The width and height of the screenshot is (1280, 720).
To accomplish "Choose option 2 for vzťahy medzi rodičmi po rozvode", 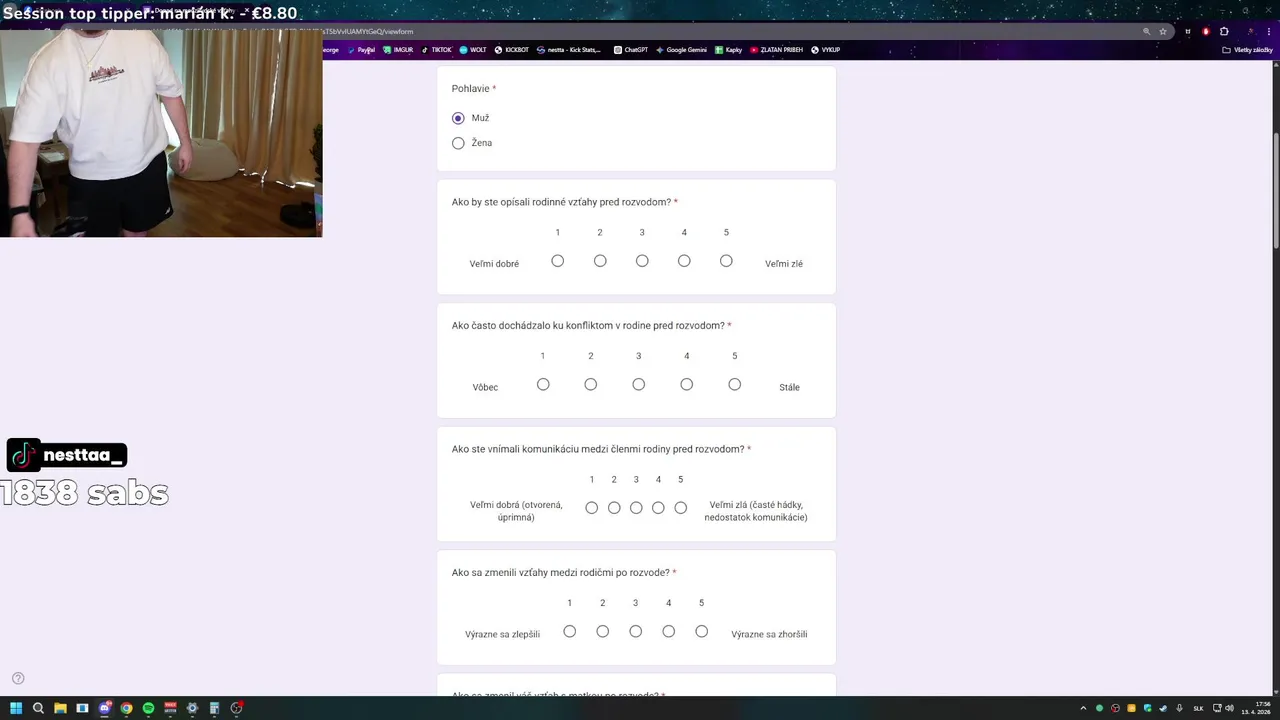I will tap(603, 631).
